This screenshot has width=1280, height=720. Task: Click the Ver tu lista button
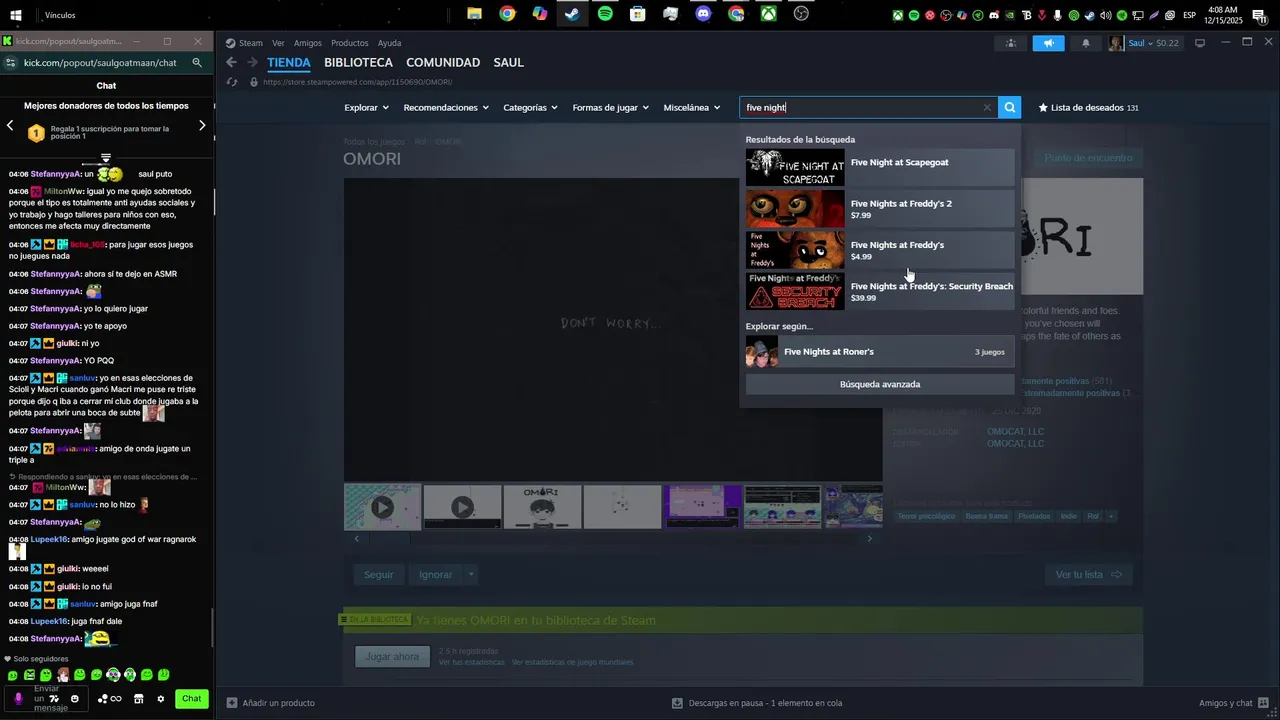point(1089,575)
